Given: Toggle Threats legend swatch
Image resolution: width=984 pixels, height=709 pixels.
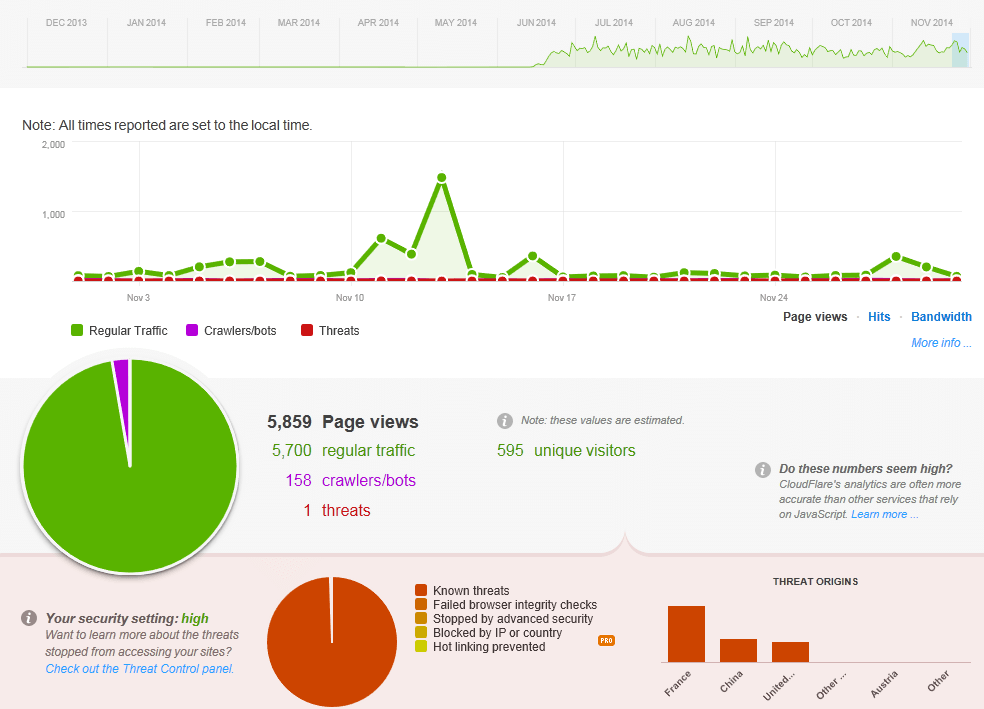Looking at the screenshot, I should 307,330.
